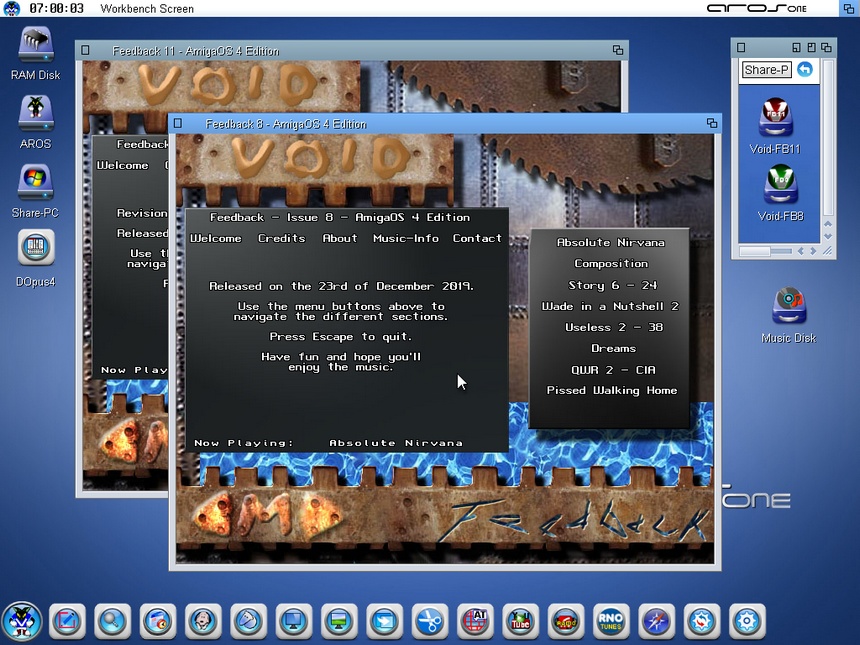Open the About section in Feedback 8
Viewport: 860px width, 645px height.
point(339,238)
